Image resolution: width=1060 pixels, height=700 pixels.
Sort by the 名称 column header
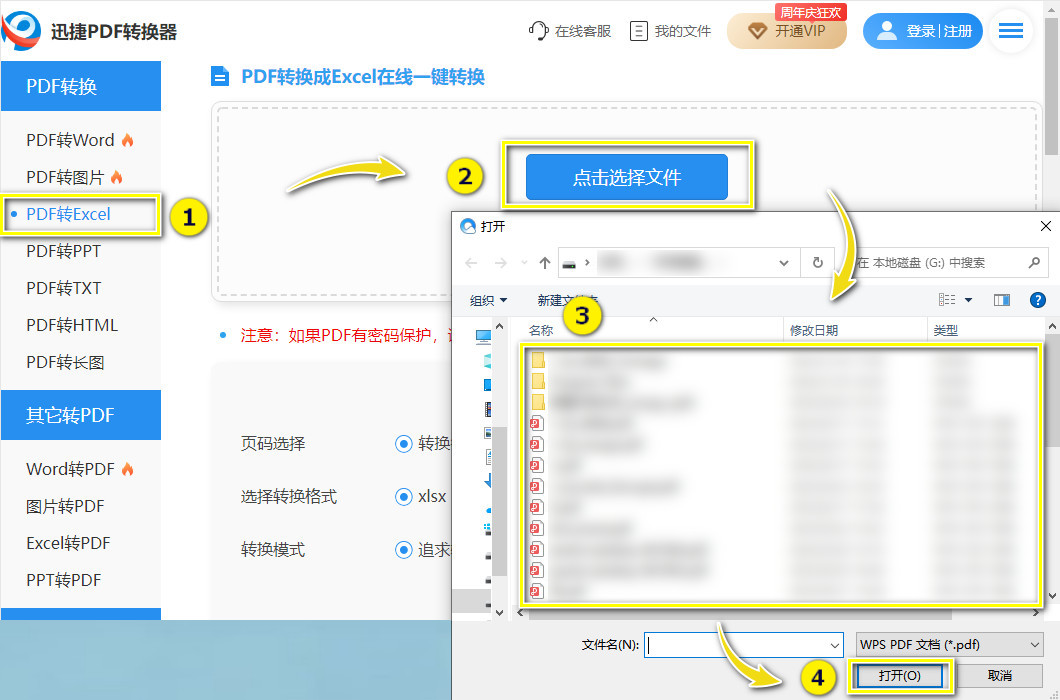tap(652, 331)
